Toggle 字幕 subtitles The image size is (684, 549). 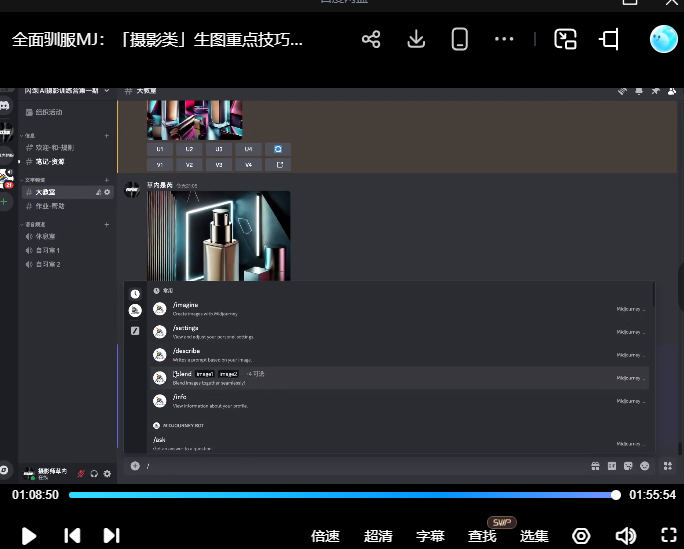[430, 536]
